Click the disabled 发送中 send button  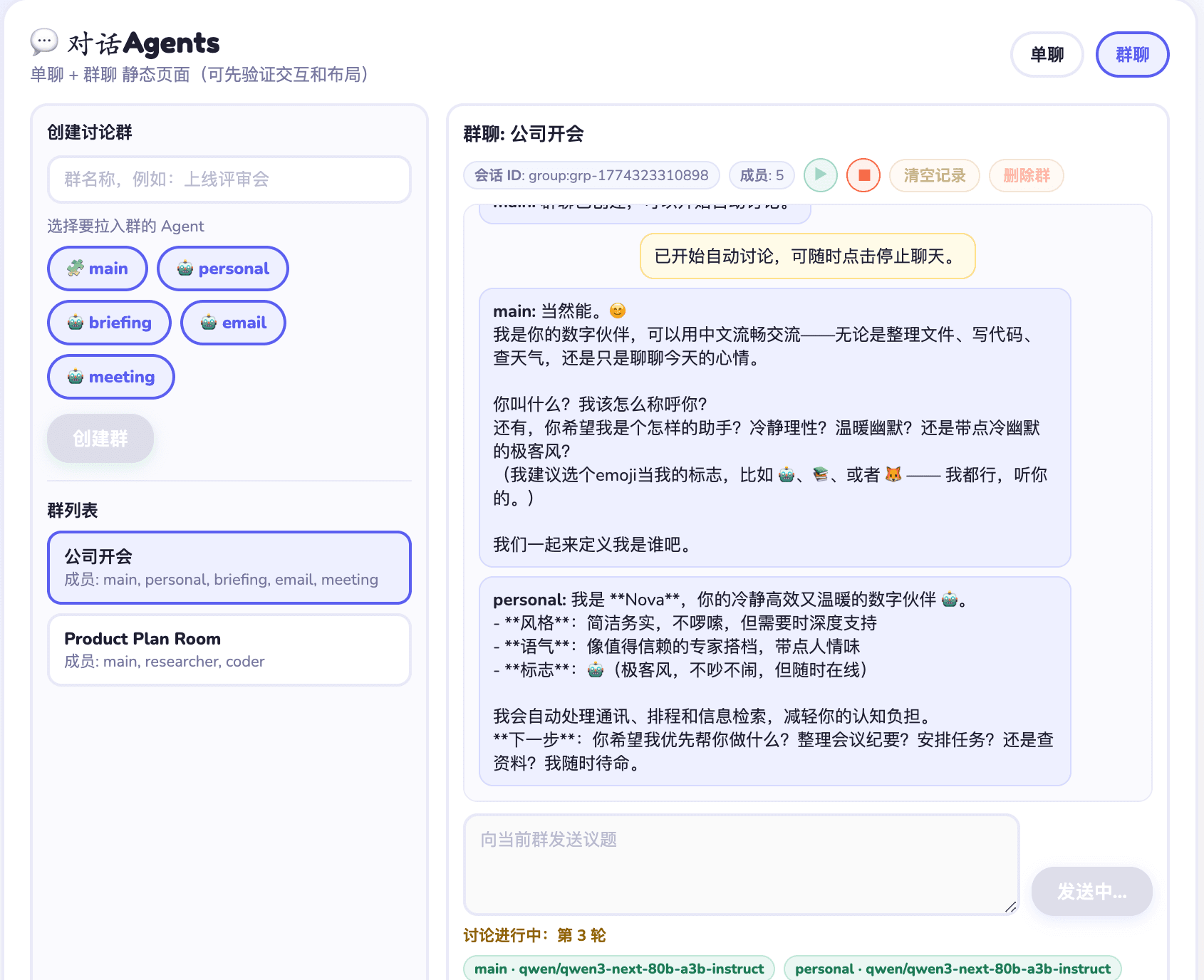[1091, 891]
